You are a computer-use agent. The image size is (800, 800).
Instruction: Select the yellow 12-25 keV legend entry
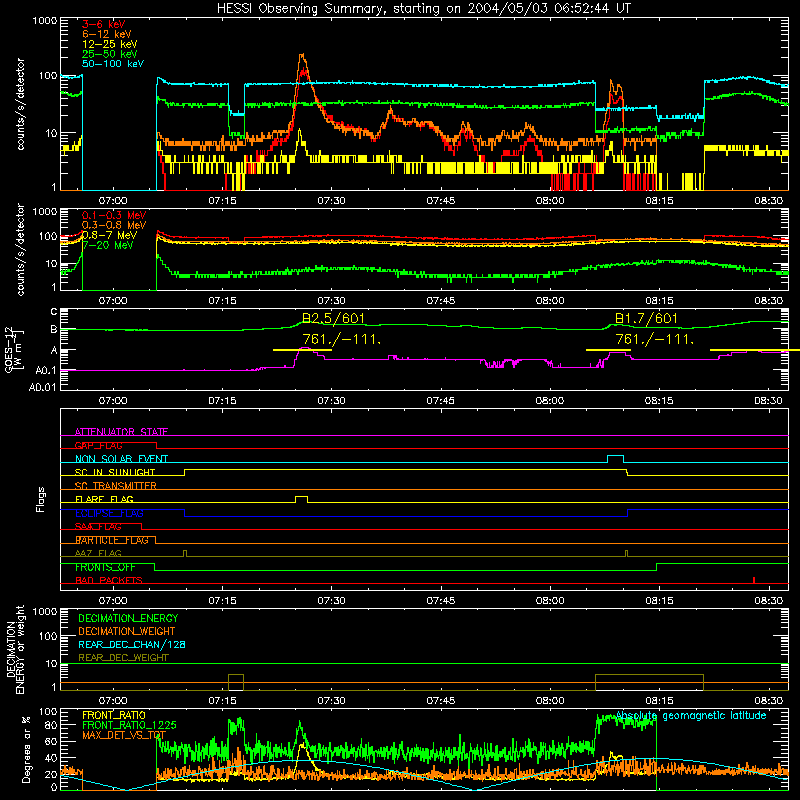pyautogui.click(x=110, y=44)
